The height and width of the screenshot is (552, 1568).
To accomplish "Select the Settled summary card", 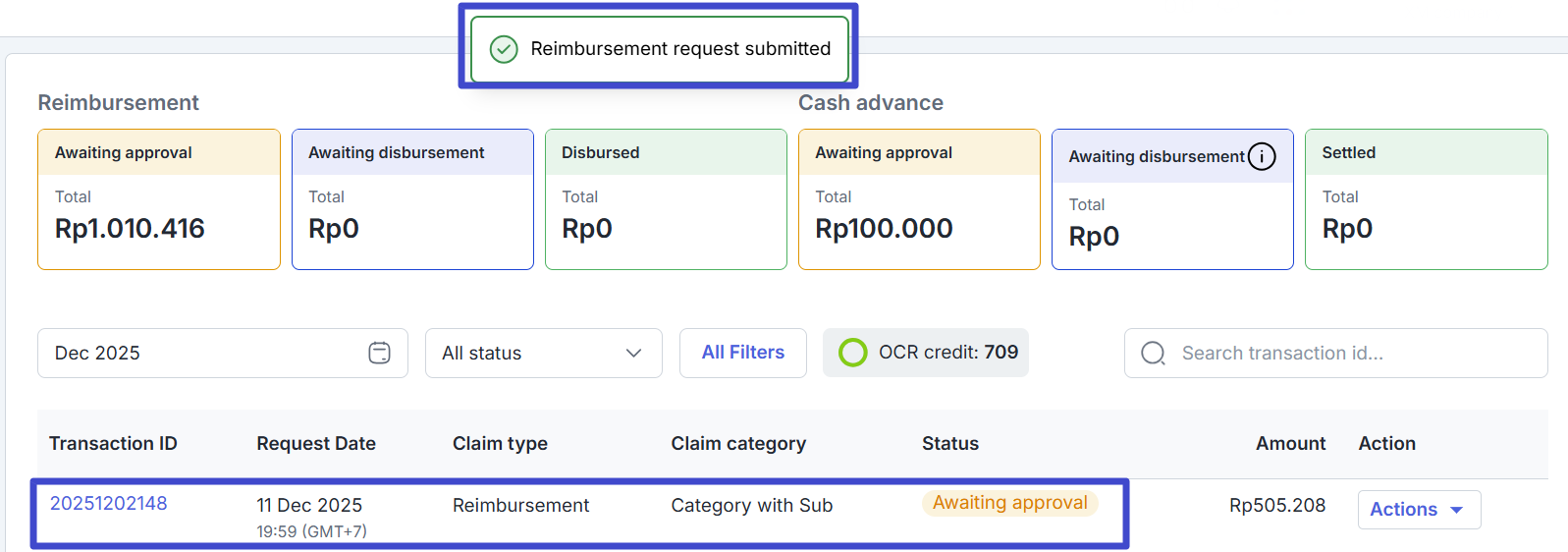I will pyautogui.click(x=1426, y=199).
